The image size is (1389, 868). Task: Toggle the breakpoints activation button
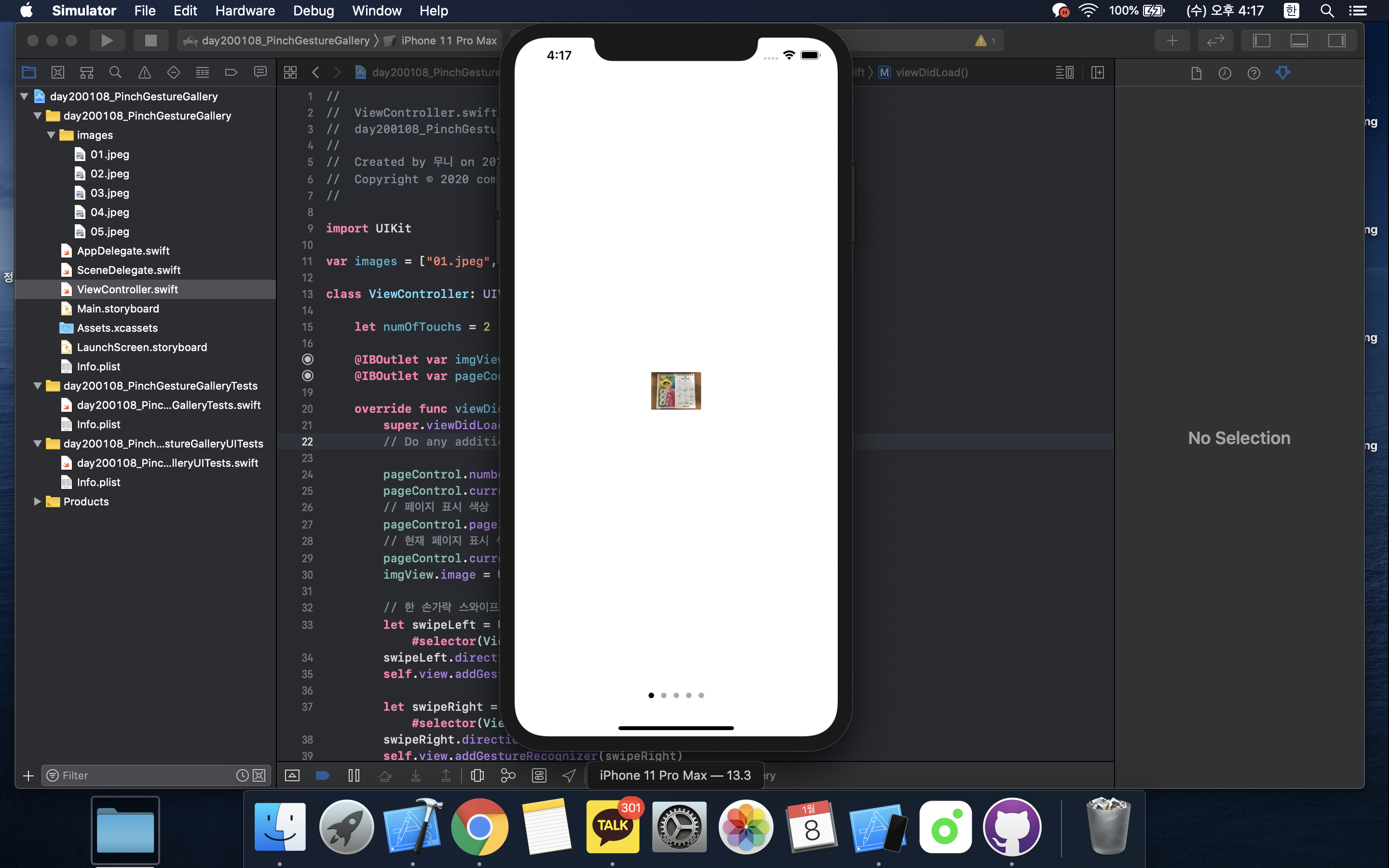pyautogui.click(x=323, y=775)
